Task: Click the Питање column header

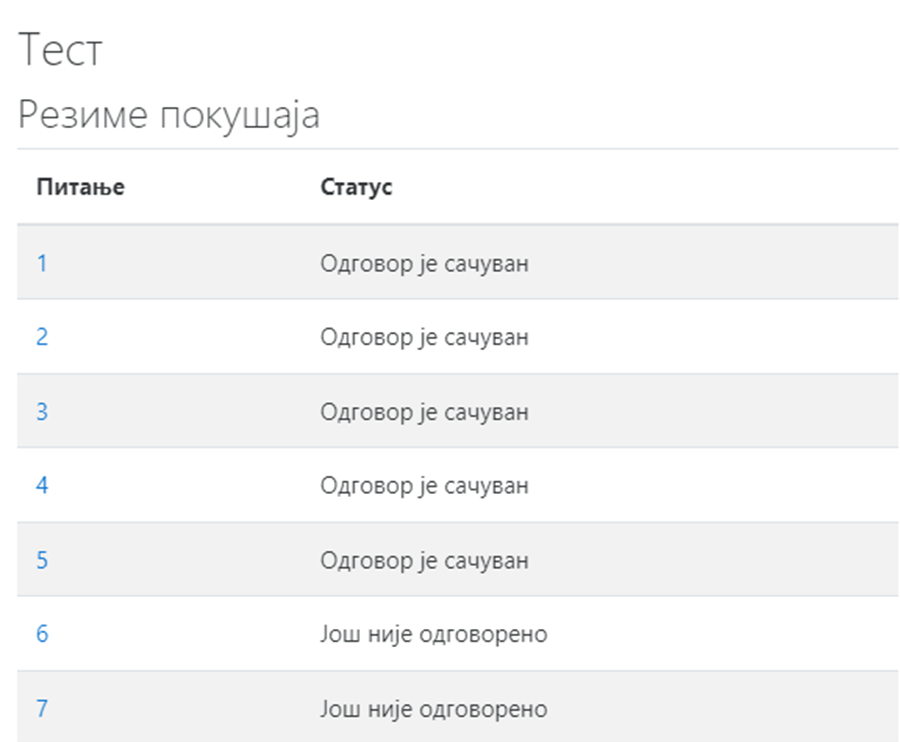Action: pos(80,187)
